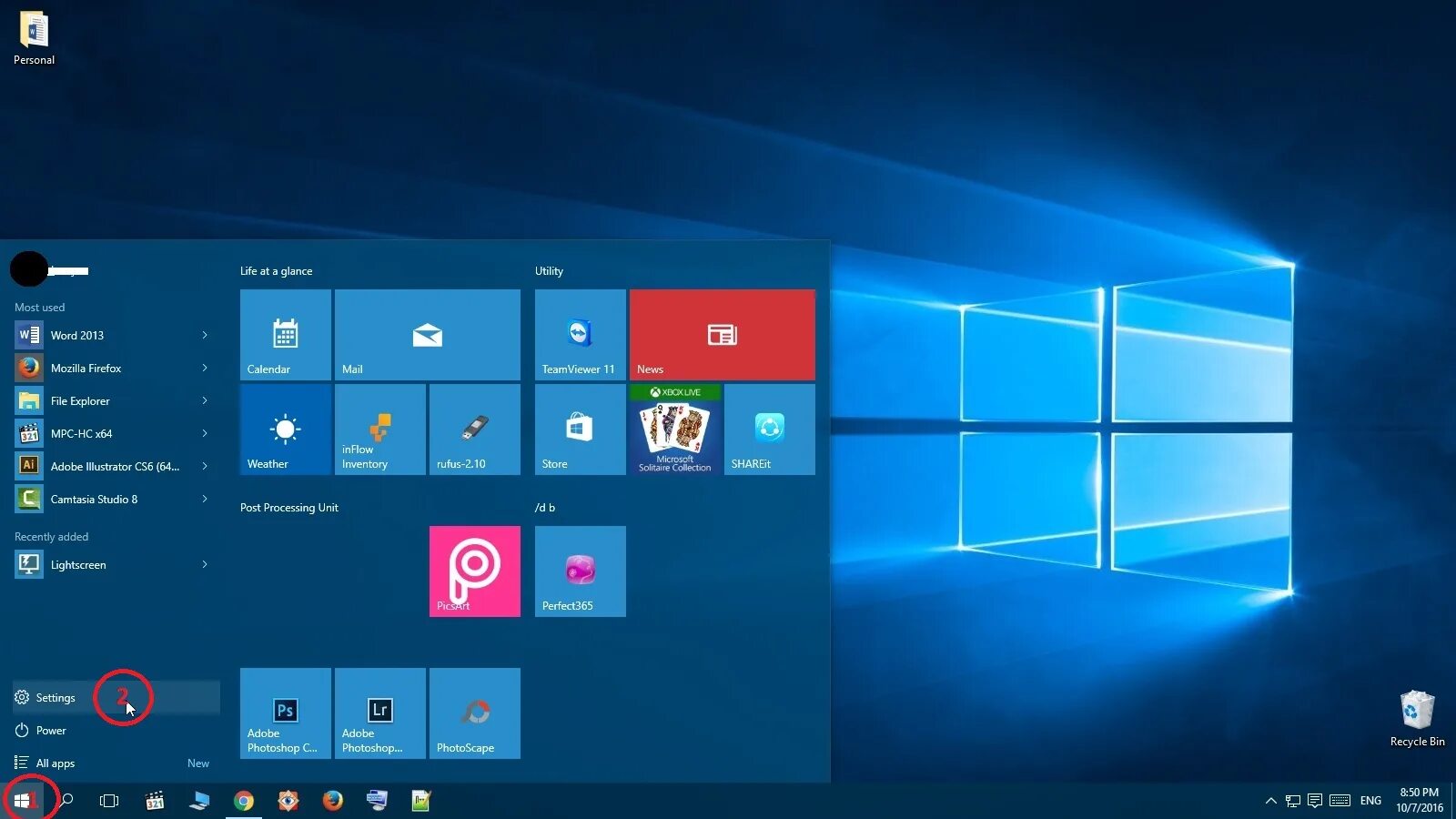Select the Recycle Bin desktop icon
Image resolution: width=1456 pixels, height=819 pixels.
1417,719
